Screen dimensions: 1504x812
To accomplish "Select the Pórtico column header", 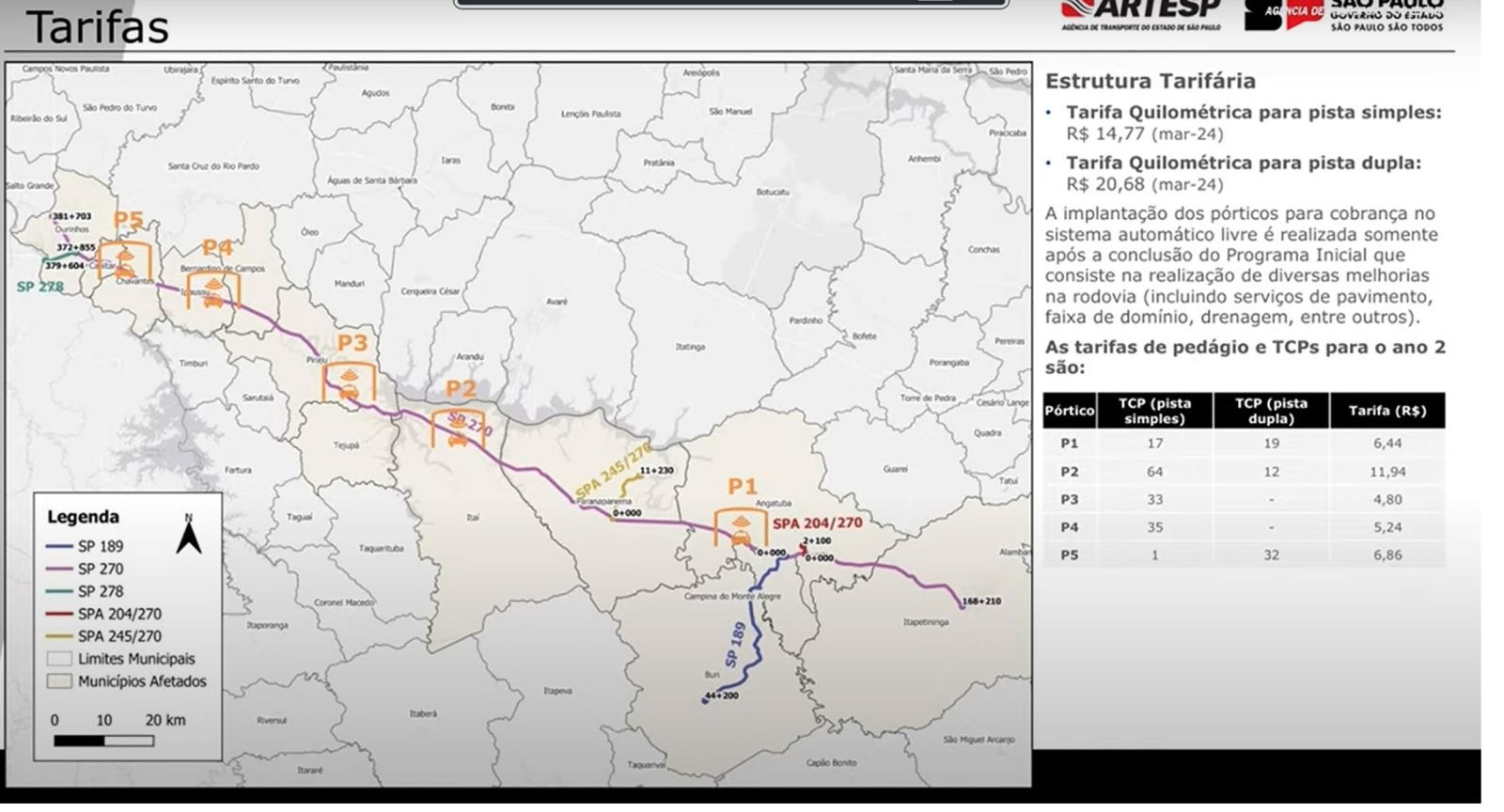I will (x=1069, y=411).
